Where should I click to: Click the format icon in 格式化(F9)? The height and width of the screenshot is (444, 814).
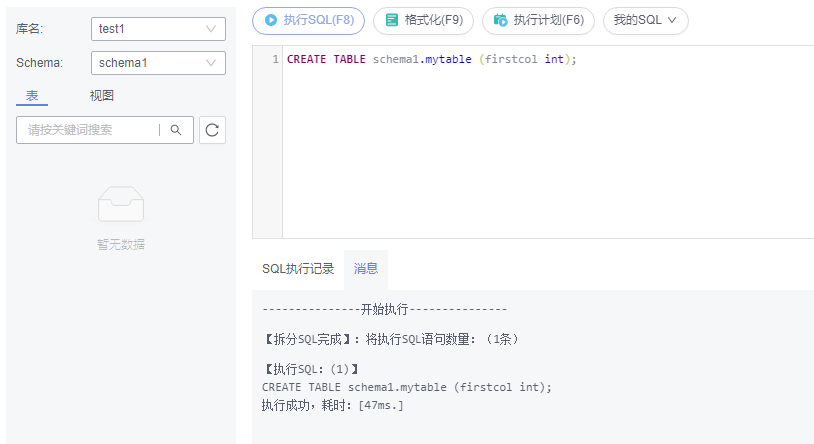tap(392, 20)
